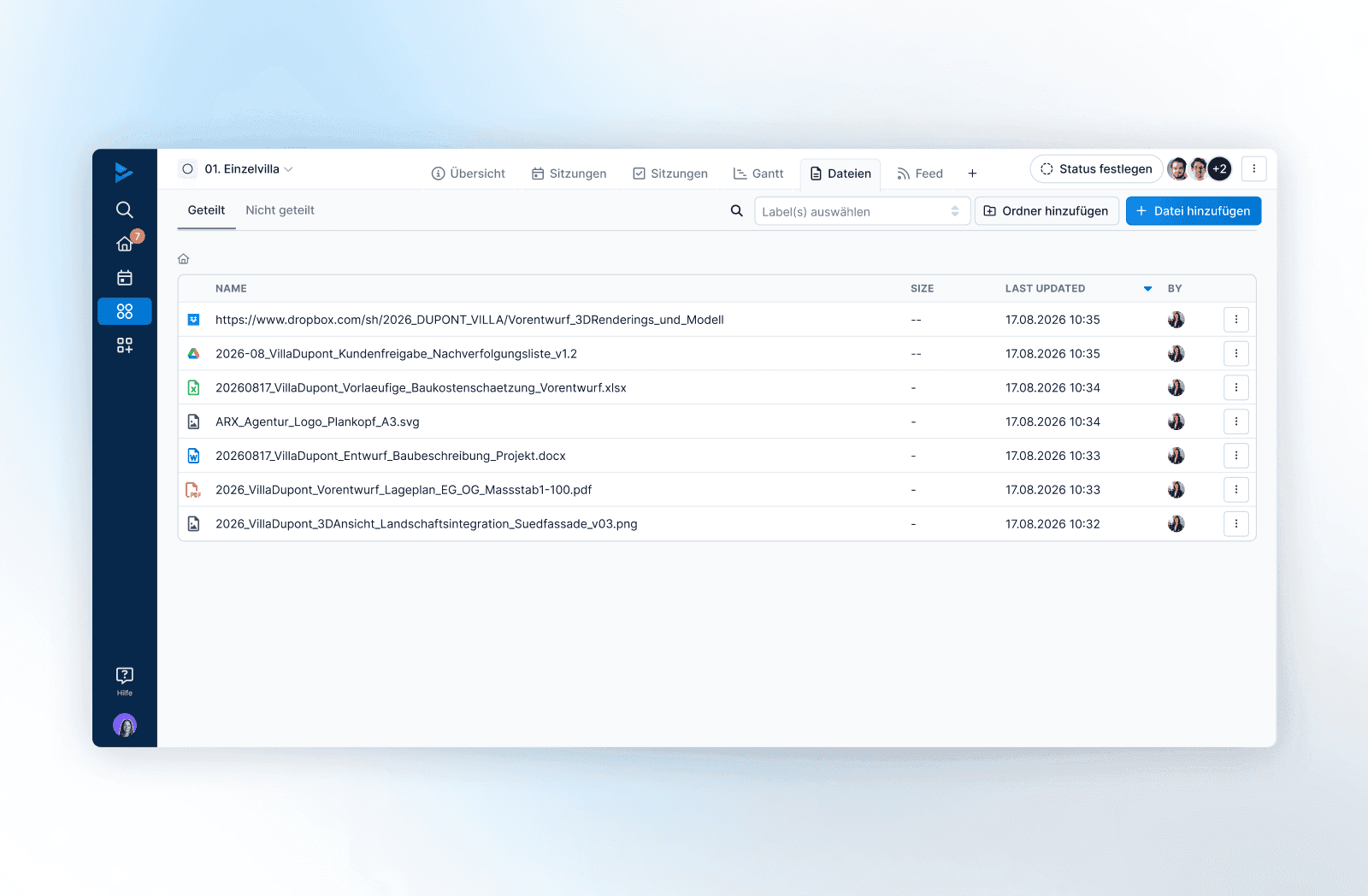Select the Dateien tab

pos(840,174)
